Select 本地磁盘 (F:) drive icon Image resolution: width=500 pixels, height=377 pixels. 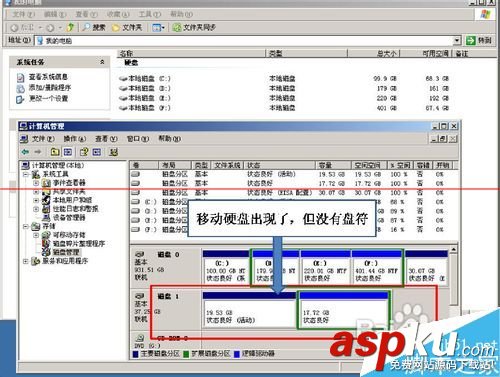point(123,108)
